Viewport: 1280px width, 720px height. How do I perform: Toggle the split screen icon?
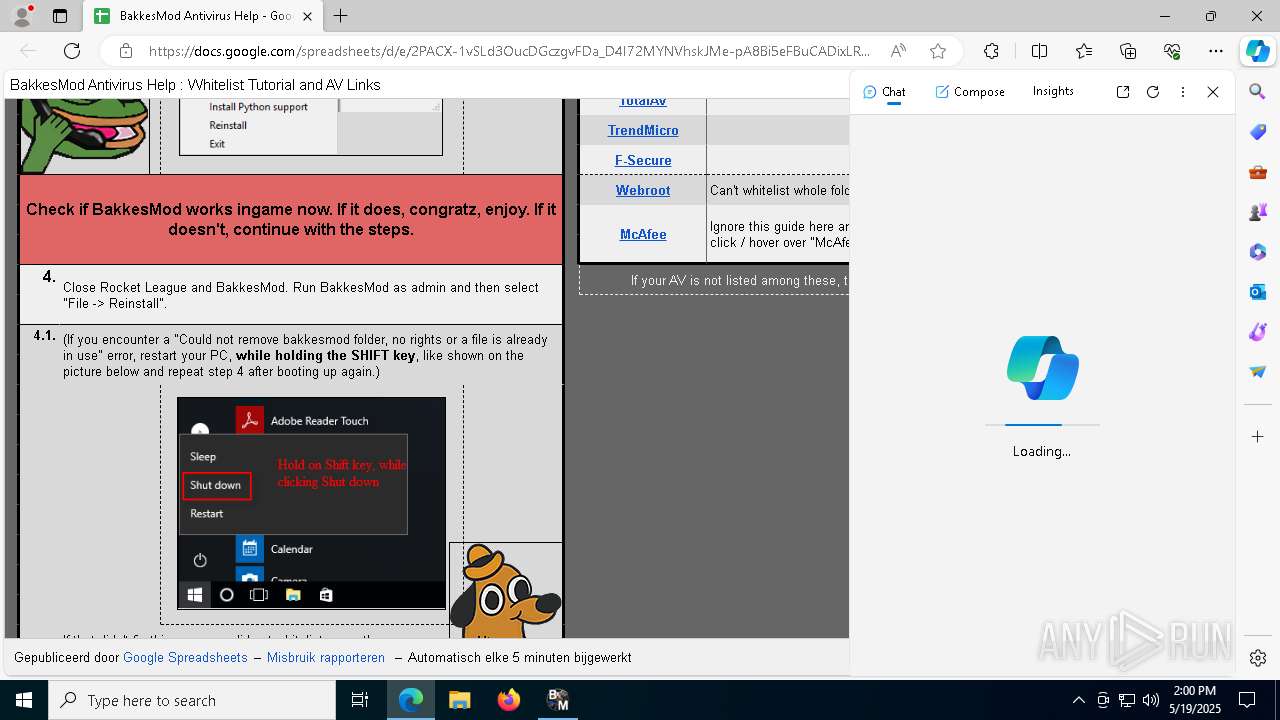click(1039, 51)
